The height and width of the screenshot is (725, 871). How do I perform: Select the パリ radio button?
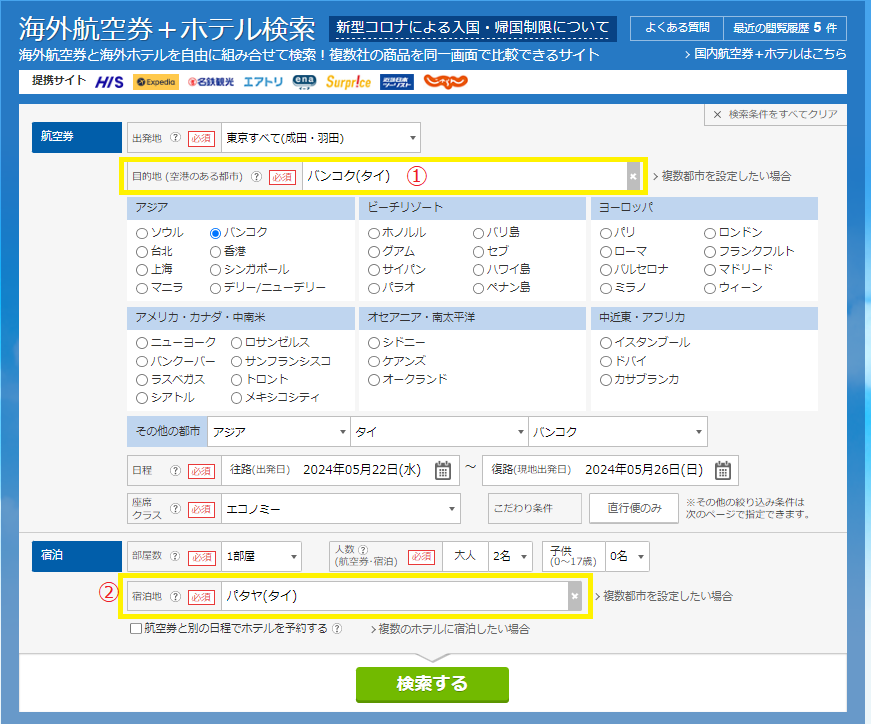pos(606,233)
